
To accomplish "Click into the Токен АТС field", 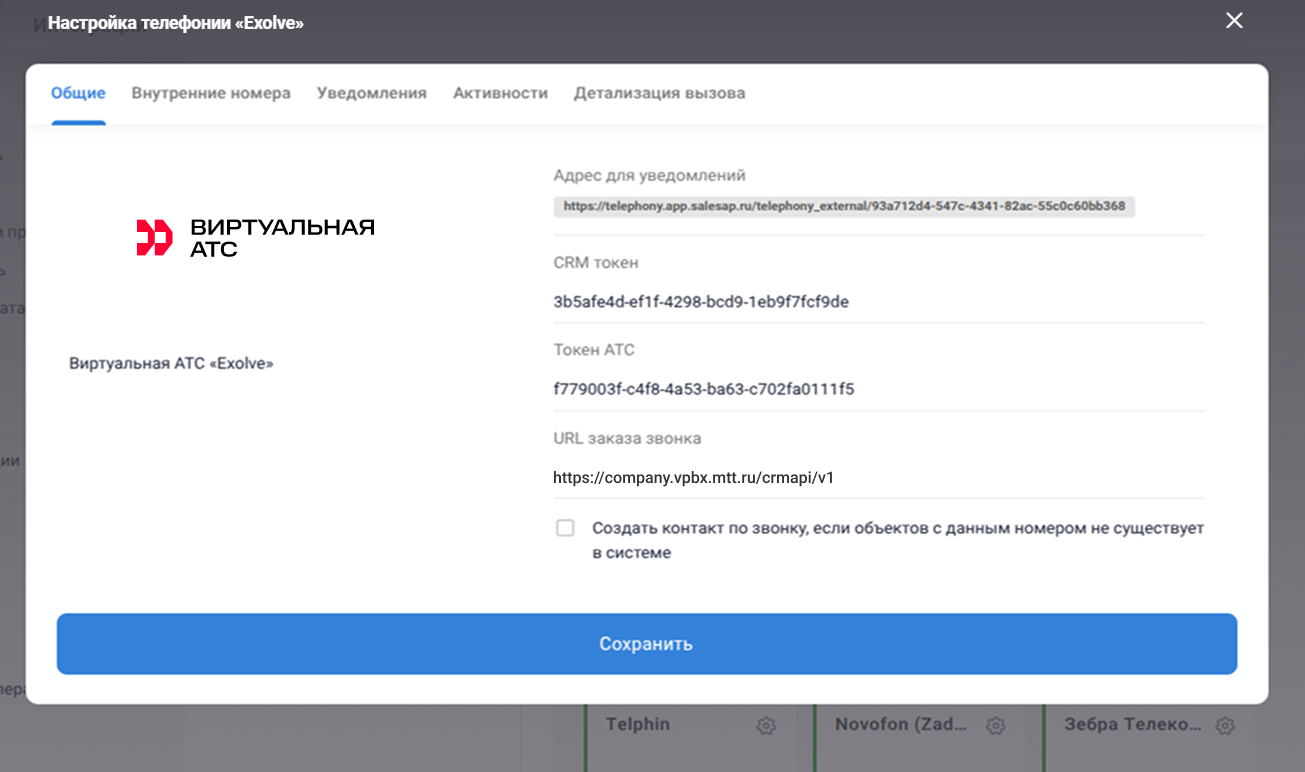I will click(878, 389).
